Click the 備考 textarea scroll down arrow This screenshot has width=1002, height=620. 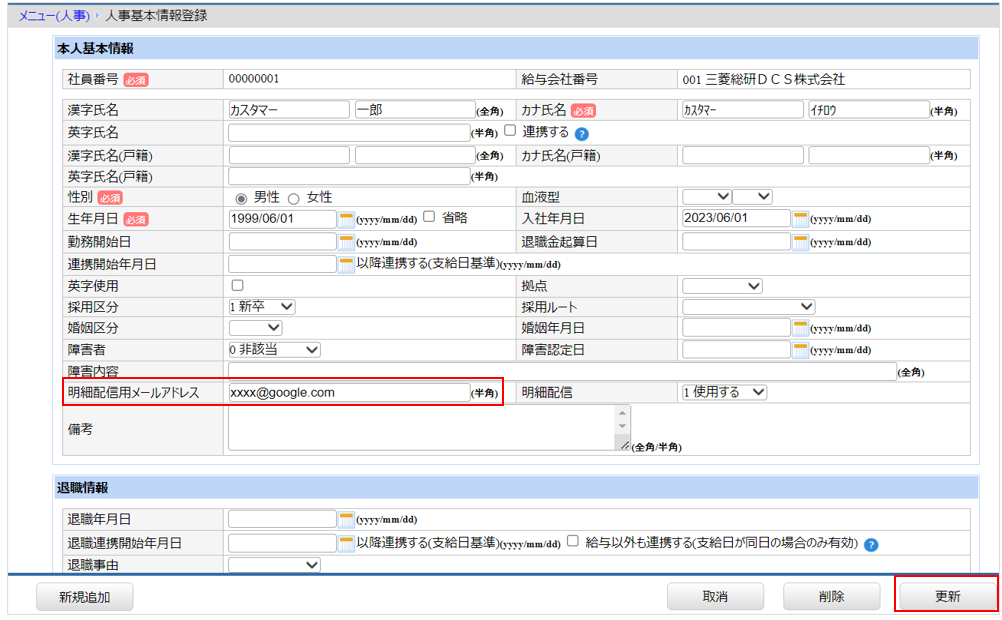pyautogui.click(x=622, y=426)
